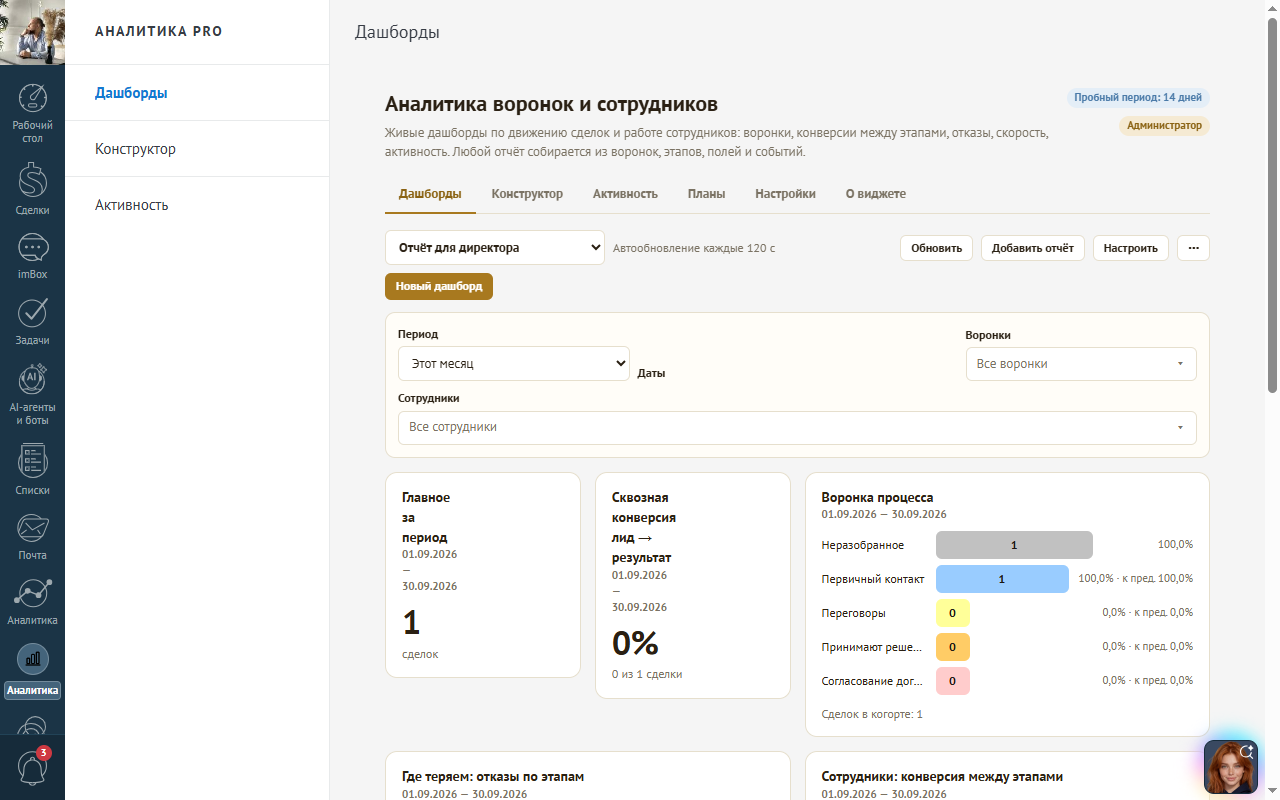Image resolution: width=1280 pixels, height=800 pixels.
Task: Open the Рабочий стол section icon
Action: coord(33,100)
